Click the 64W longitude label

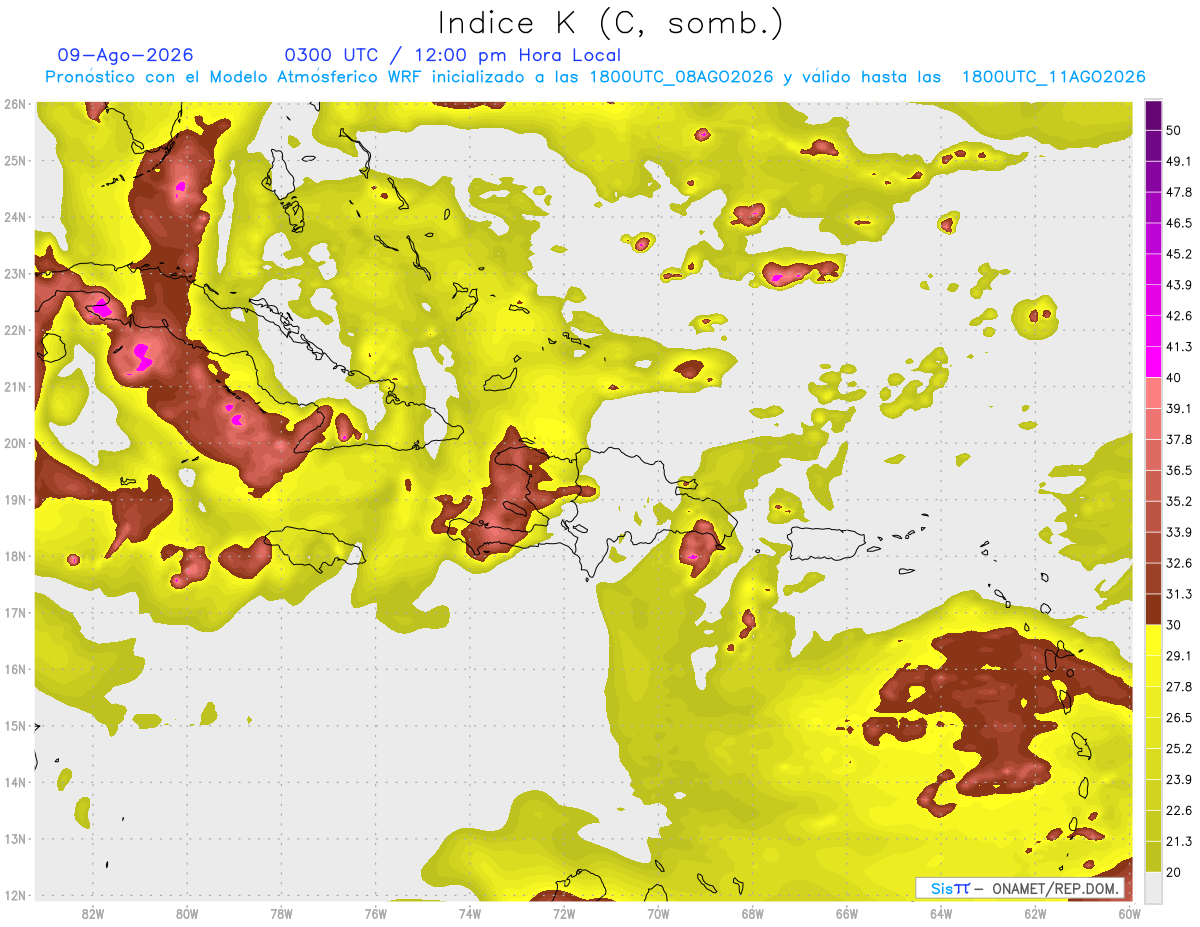coord(941,914)
